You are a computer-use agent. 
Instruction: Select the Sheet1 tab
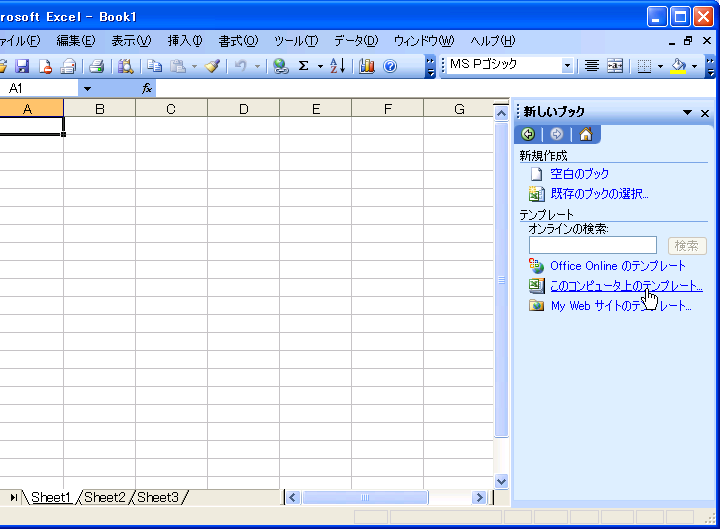point(51,497)
